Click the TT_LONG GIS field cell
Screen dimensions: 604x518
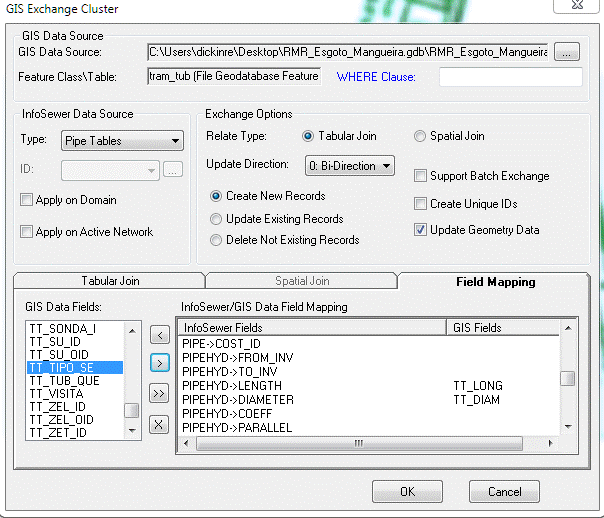(478, 386)
